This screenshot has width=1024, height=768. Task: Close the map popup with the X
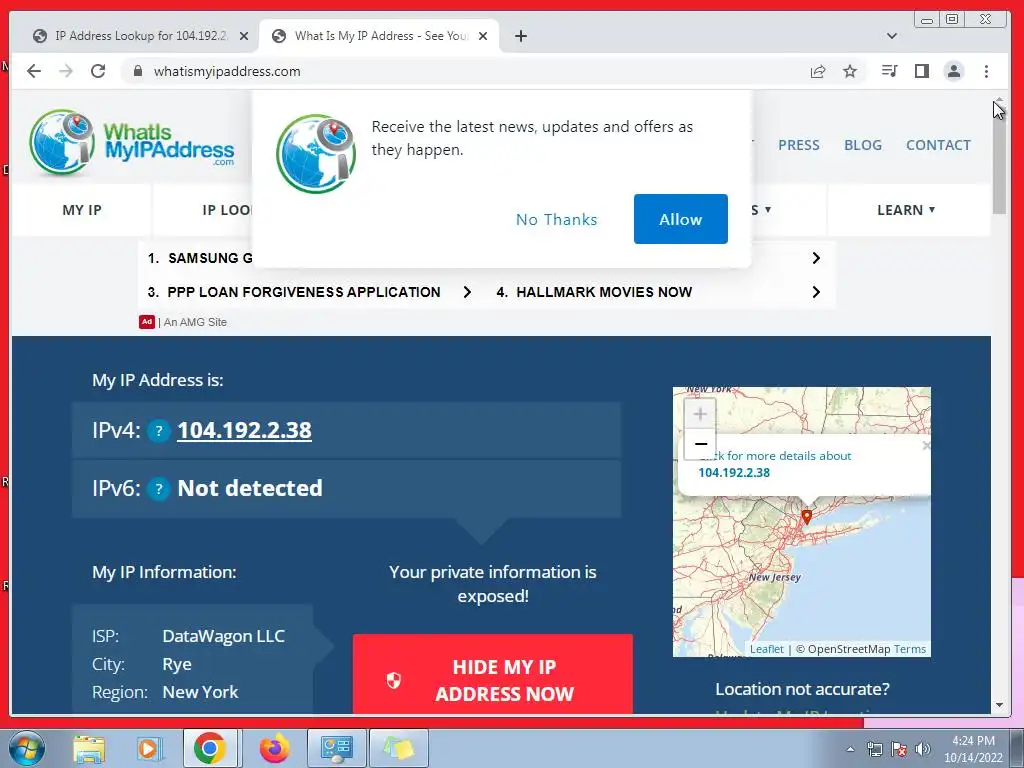click(925, 446)
